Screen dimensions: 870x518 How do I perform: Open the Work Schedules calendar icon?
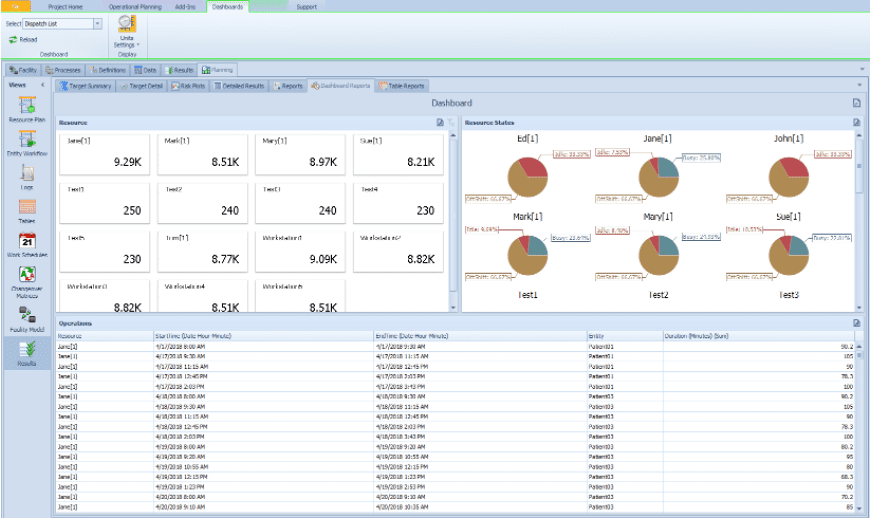pos(27,243)
